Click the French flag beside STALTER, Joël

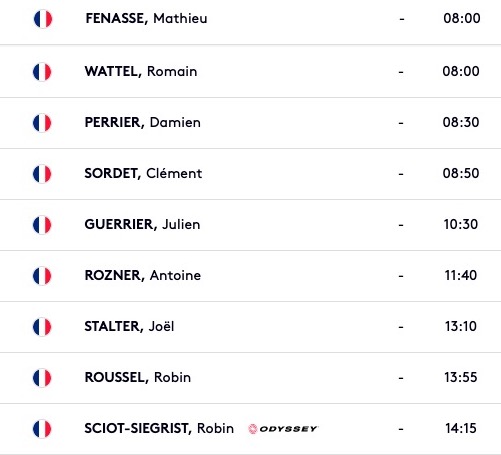pos(42,327)
